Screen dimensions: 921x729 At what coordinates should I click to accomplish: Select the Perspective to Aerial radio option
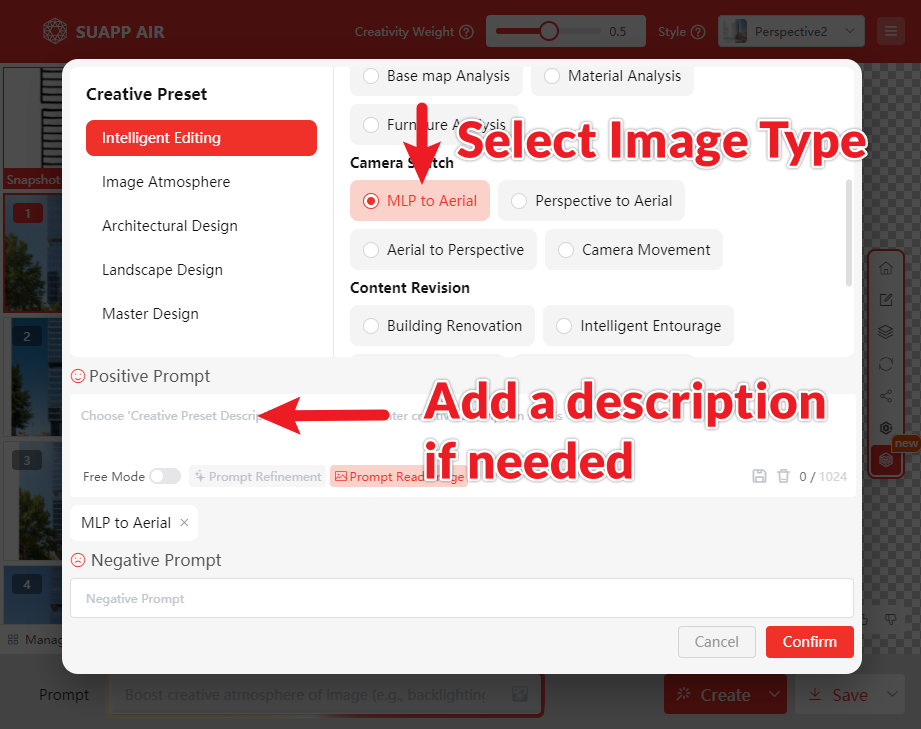click(591, 201)
